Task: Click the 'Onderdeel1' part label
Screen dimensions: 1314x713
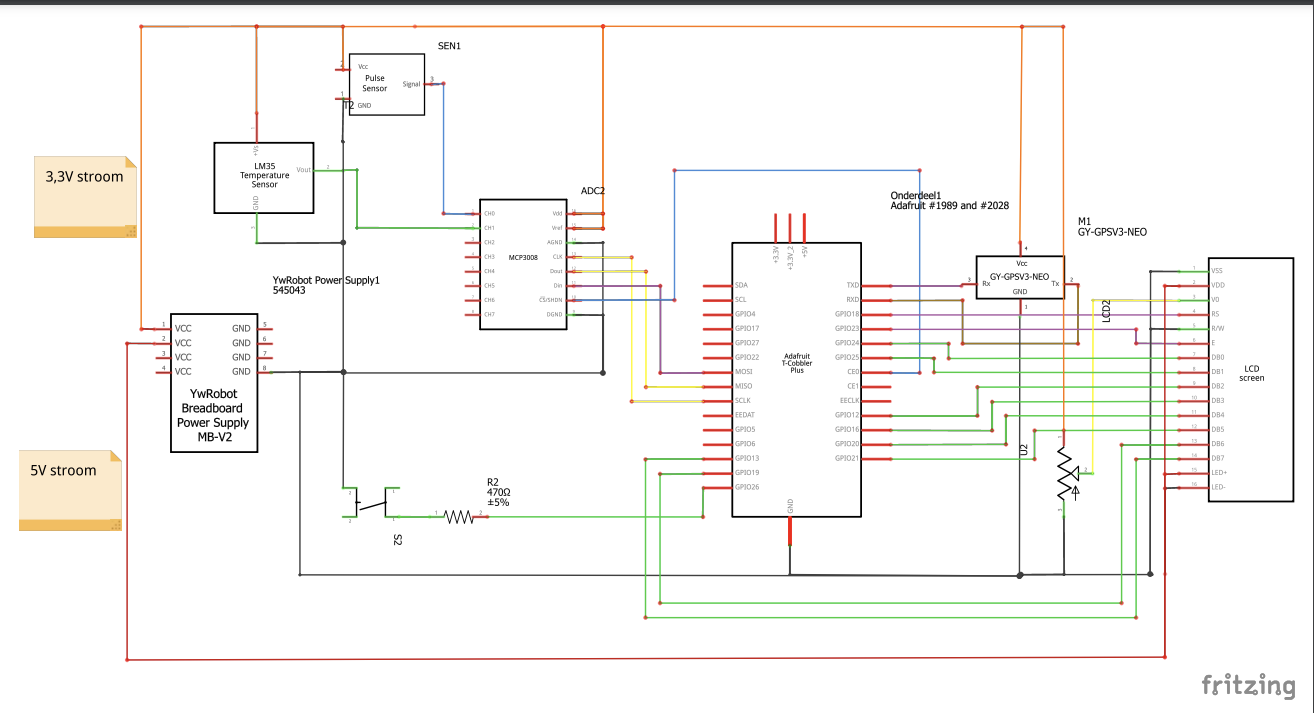Action: [x=916, y=195]
